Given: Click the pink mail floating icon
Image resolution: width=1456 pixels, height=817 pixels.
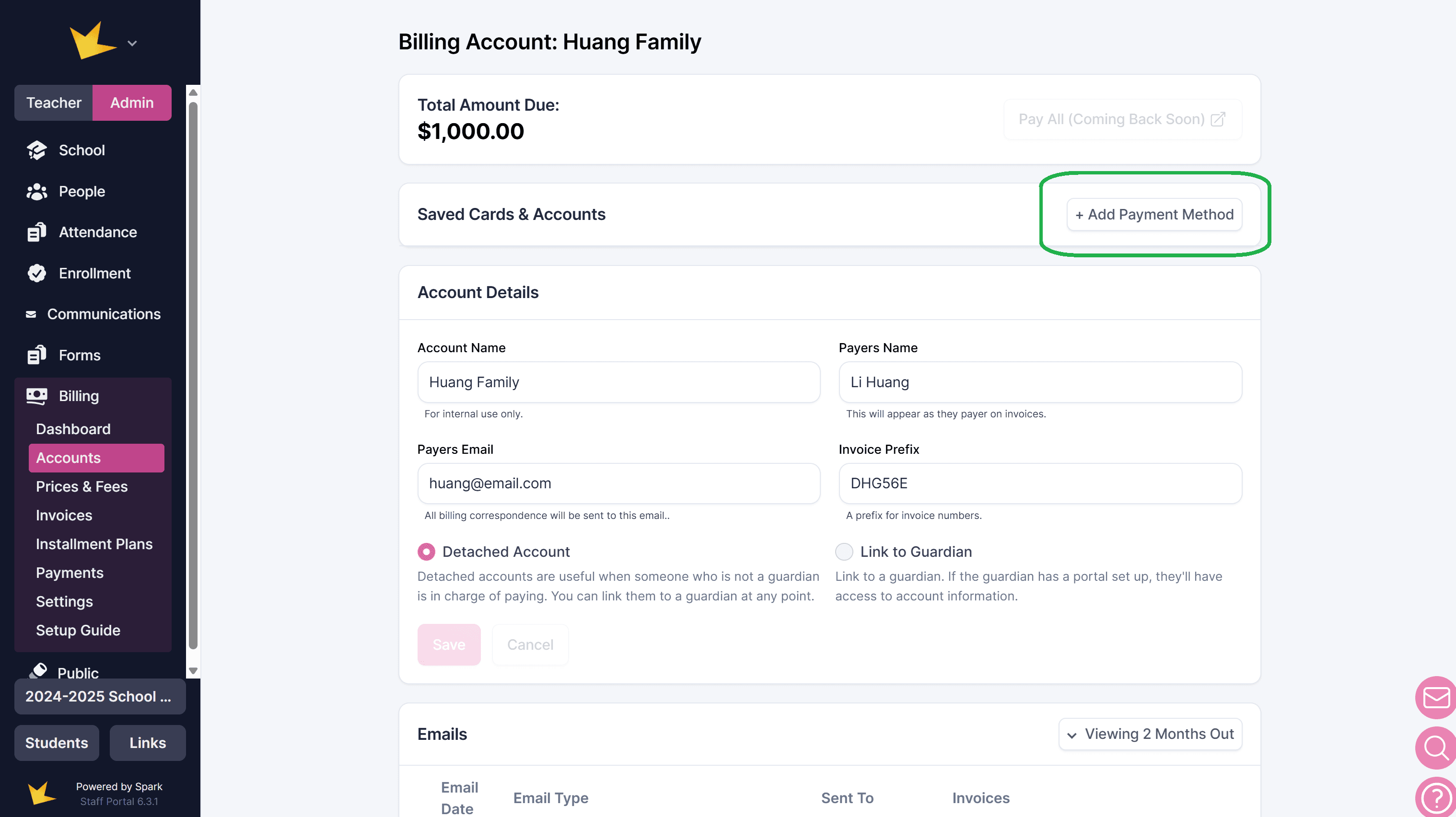Looking at the screenshot, I should (1436, 697).
